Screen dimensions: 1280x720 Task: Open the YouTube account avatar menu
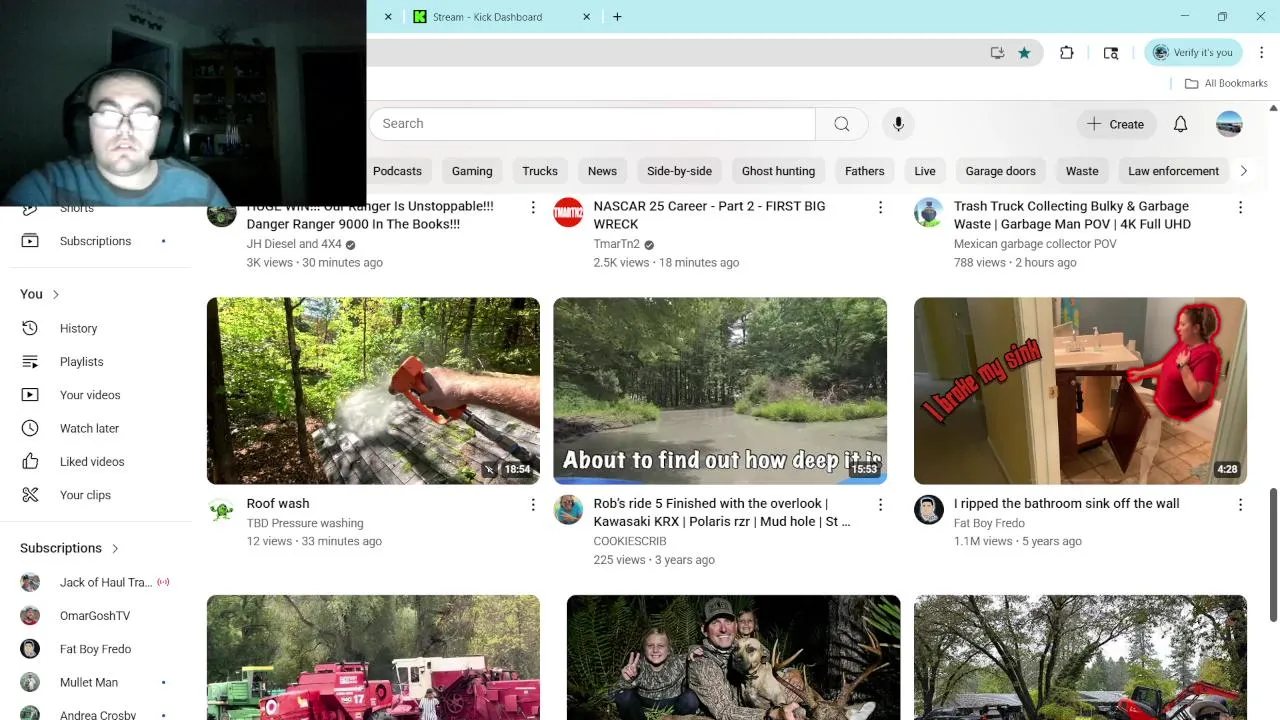tap(1229, 124)
